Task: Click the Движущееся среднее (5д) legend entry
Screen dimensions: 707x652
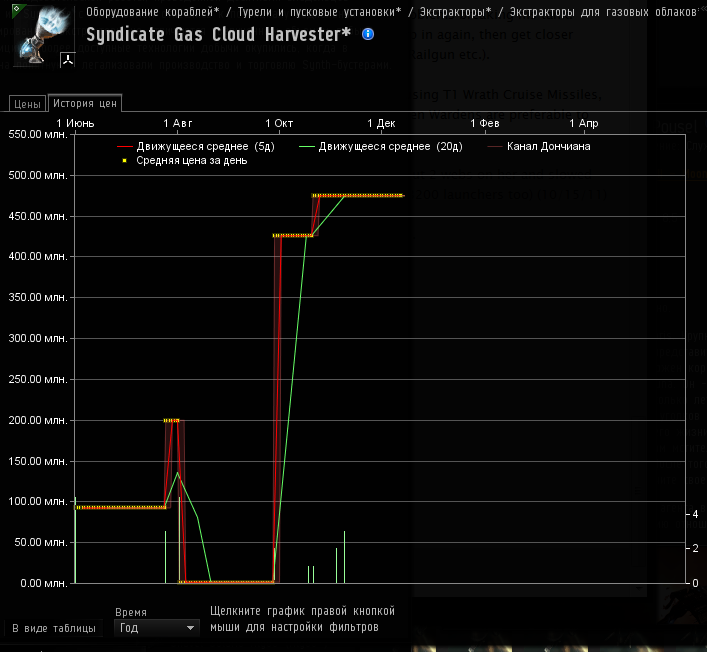Action: (196, 146)
